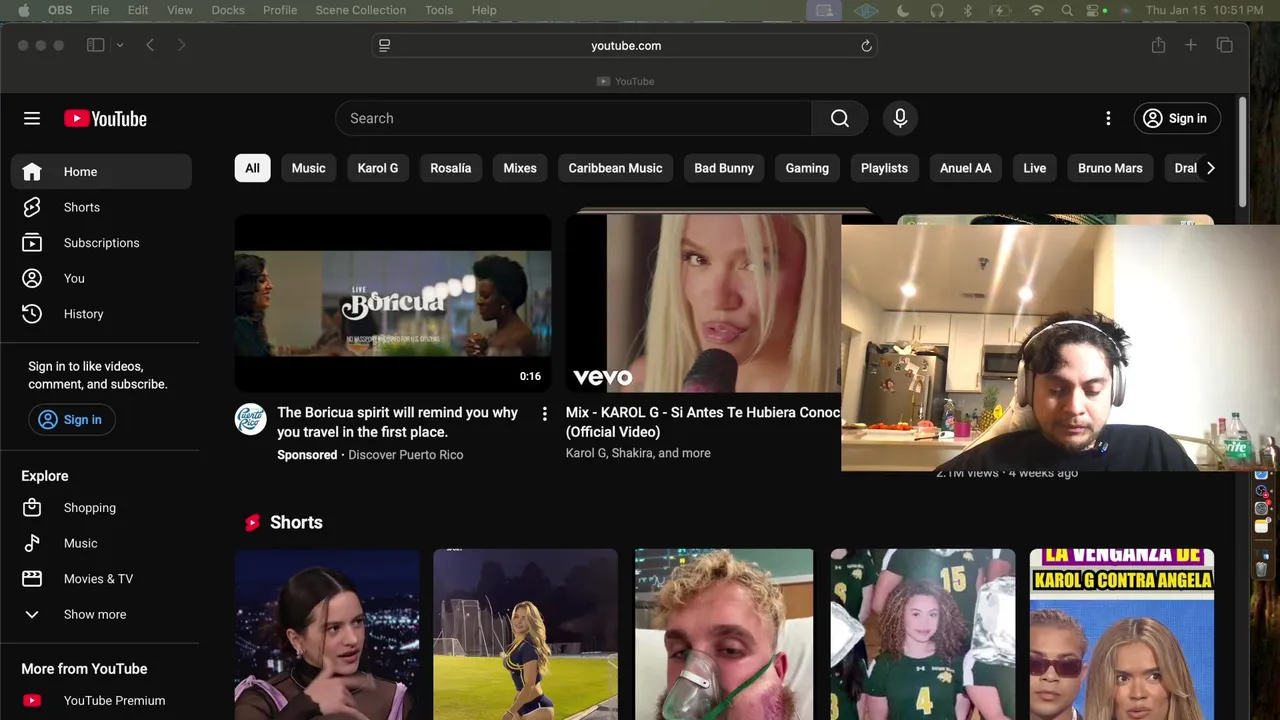Select the Live filter chip
1280x720 pixels.
pyautogui.click(x=1034, y=168)
